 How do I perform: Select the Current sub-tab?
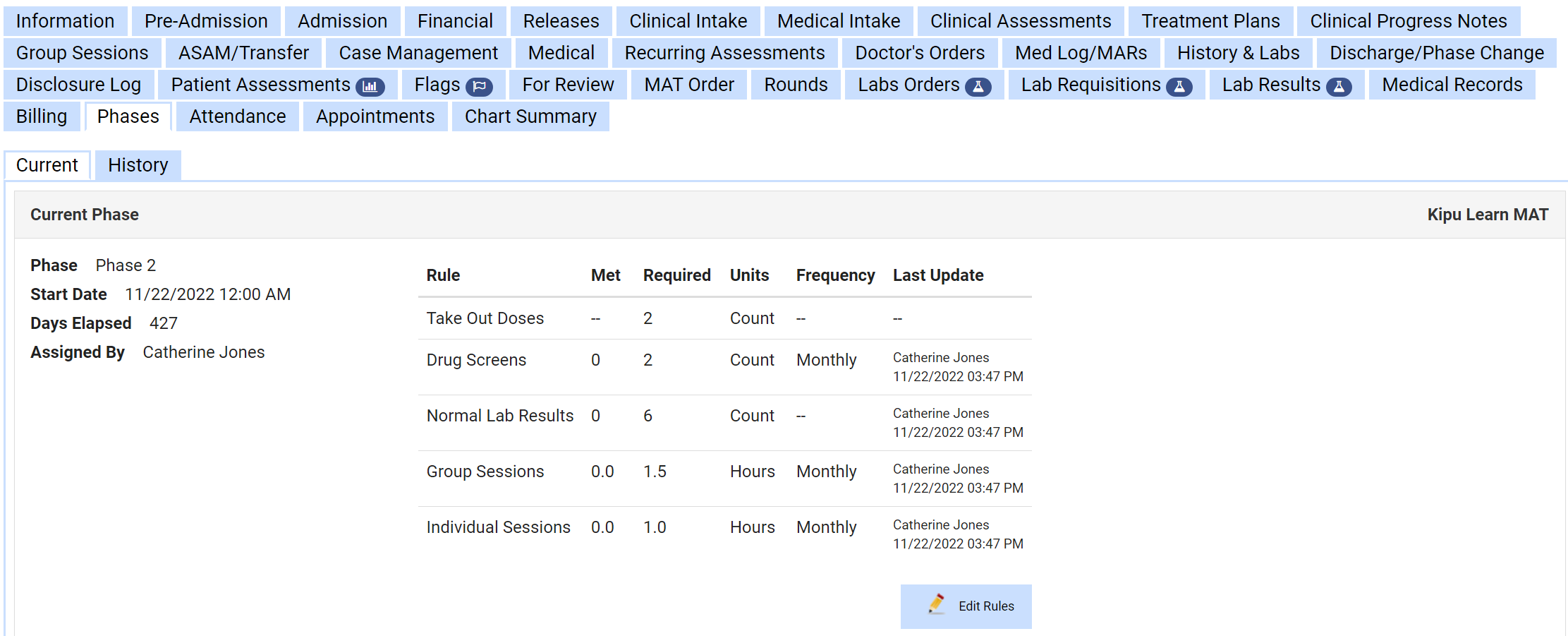[47, 165]
